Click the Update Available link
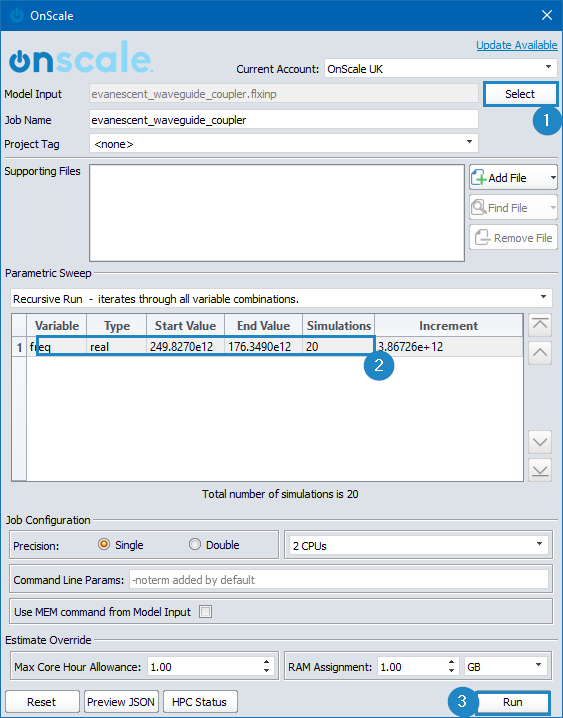Viewport: 563px width, 718px height. [x=517, y=45]
